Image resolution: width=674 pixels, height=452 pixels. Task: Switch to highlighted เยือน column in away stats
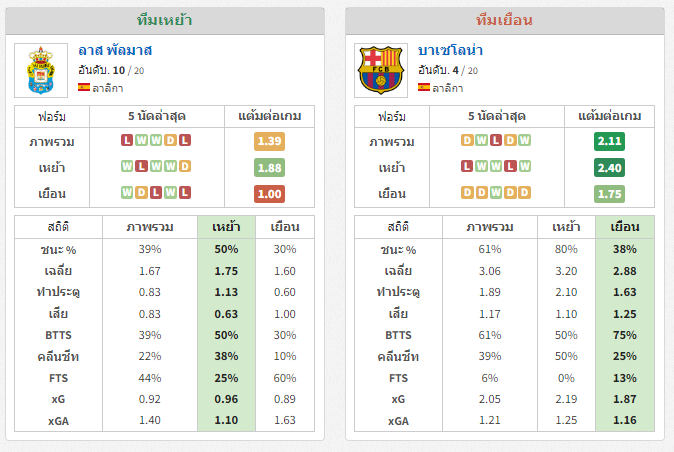point(625,227)
